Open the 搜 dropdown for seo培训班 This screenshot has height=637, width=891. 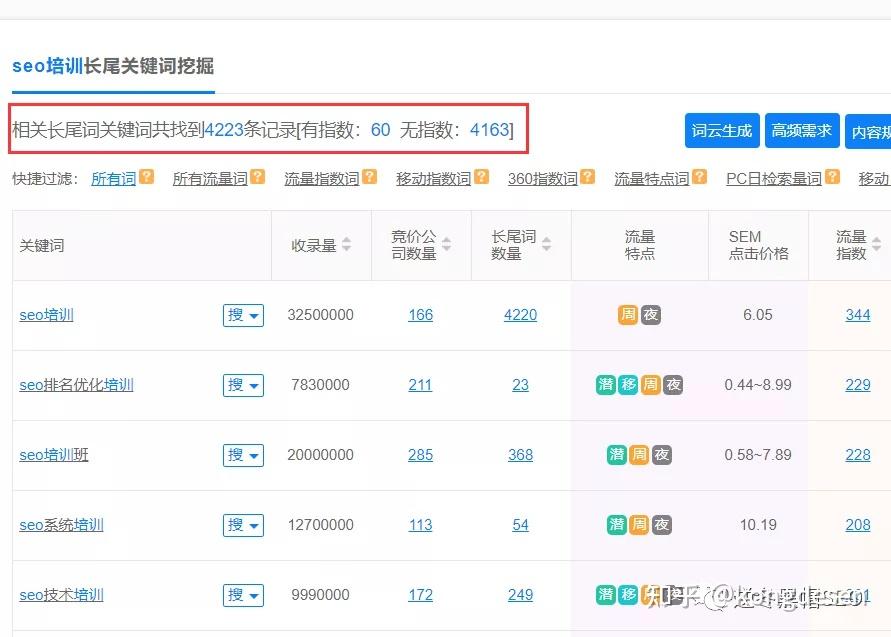[x=243, y=455]
